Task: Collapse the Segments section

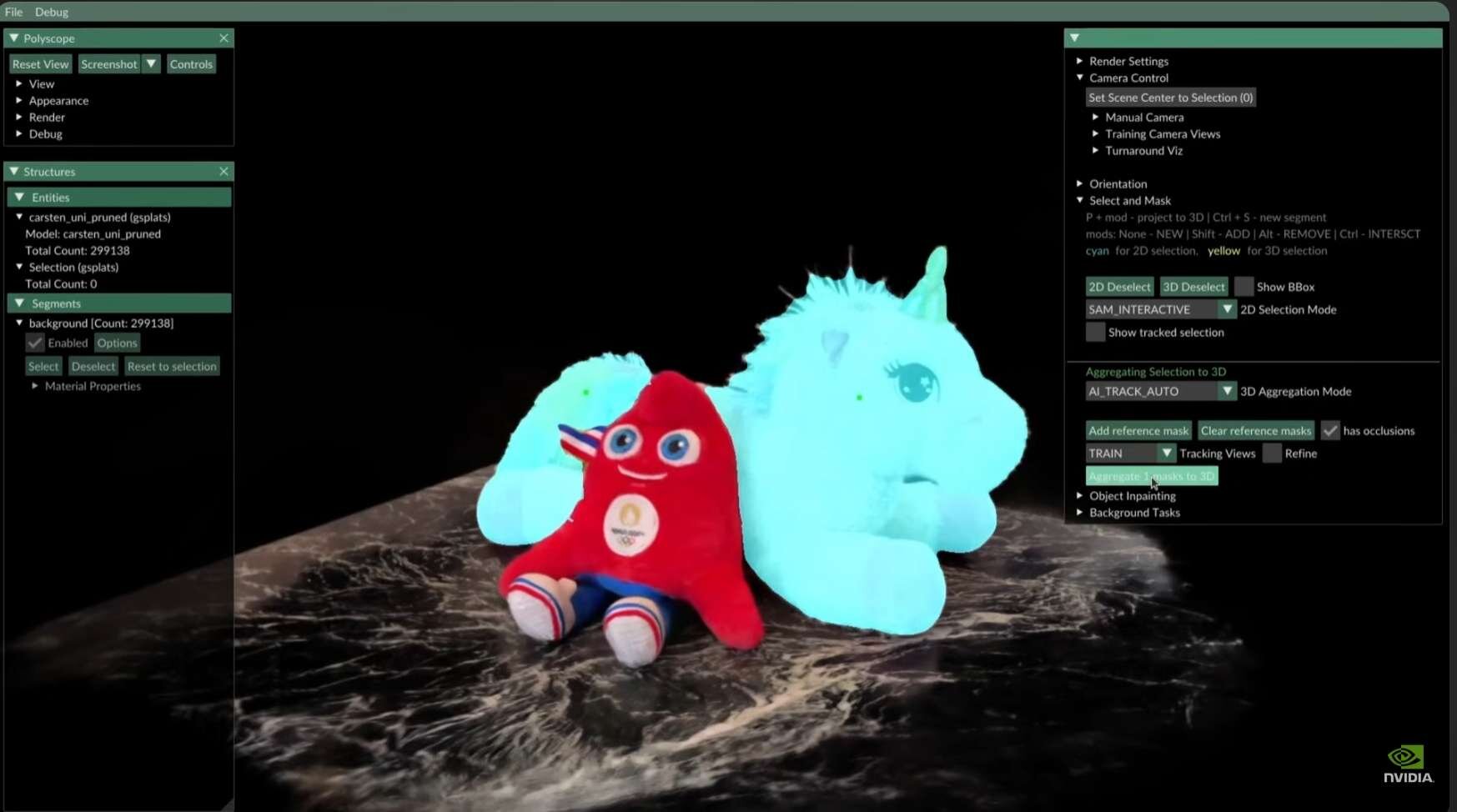Action: click(20, 303)
